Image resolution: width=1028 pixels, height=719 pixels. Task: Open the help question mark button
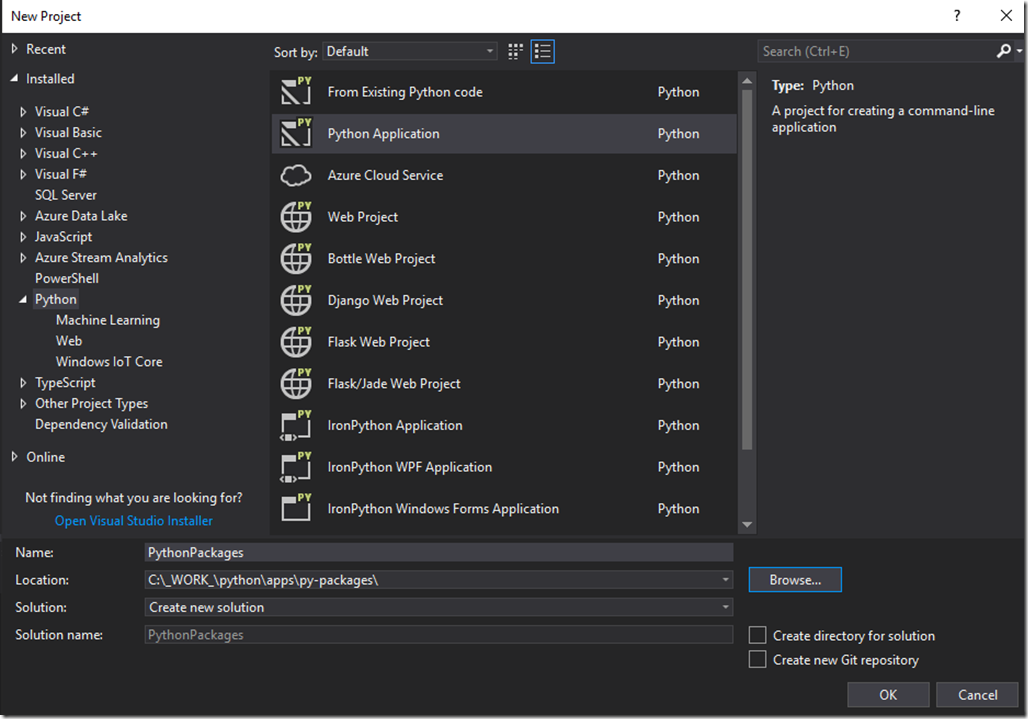957,16
